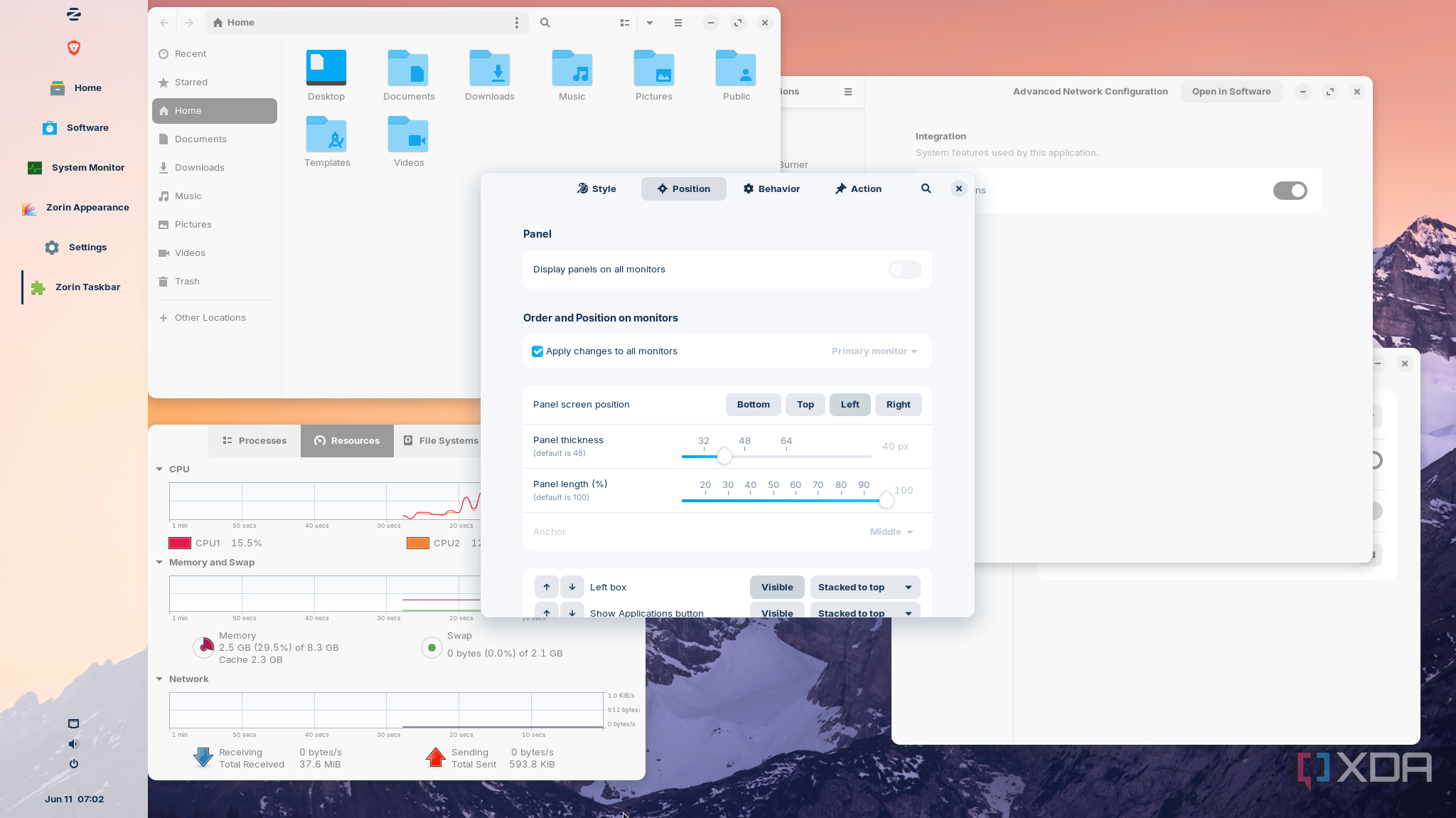Image resolution: width=1456 pixels, height=818 pixels.
Task: Turn off Integration switch in background window
Action: (x=1290, y=191)
